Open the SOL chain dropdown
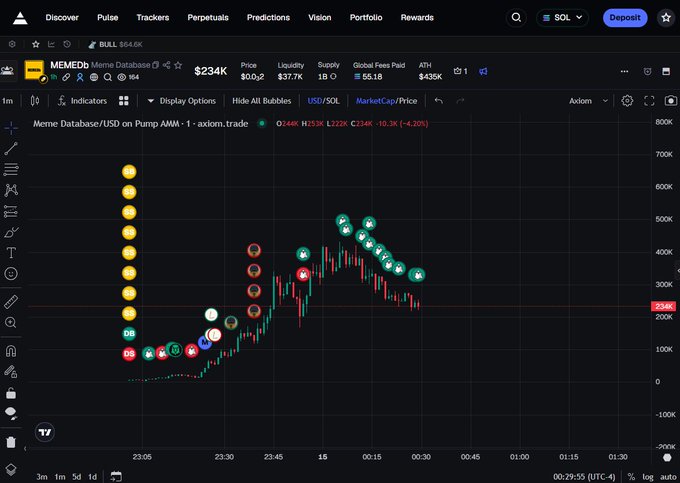The width and height of the screenshot is (680, 483). [562, 18]
